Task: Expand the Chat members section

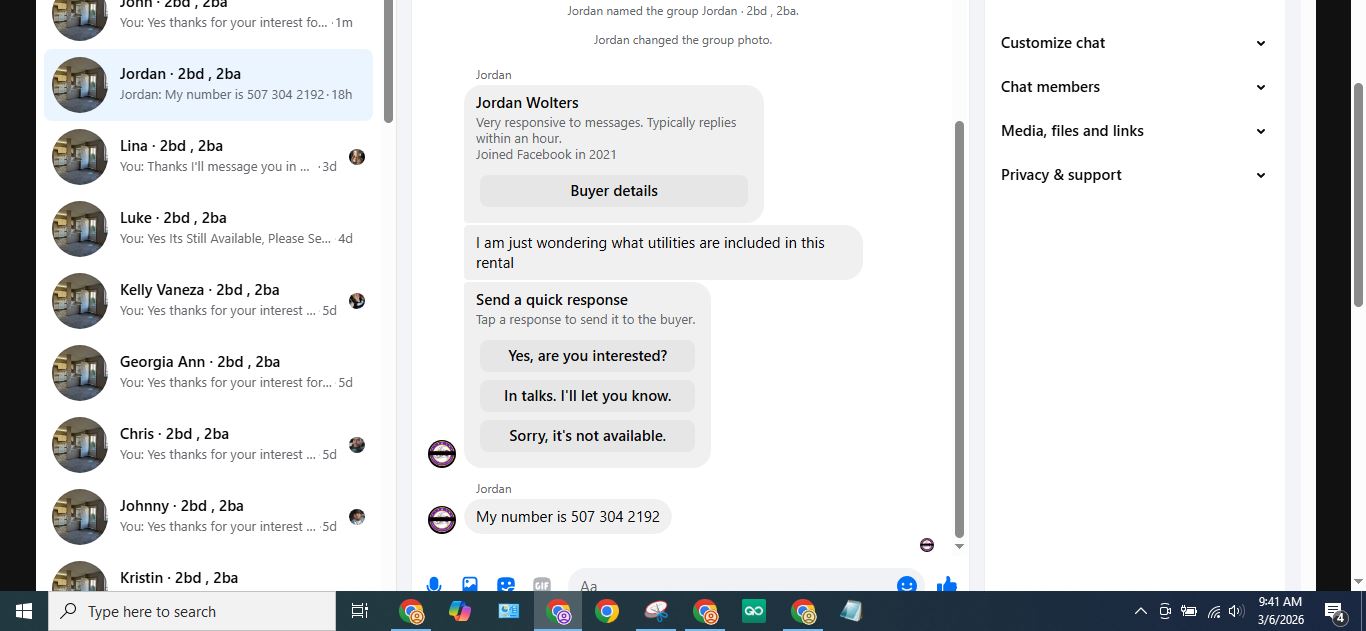Action: 1134,87
